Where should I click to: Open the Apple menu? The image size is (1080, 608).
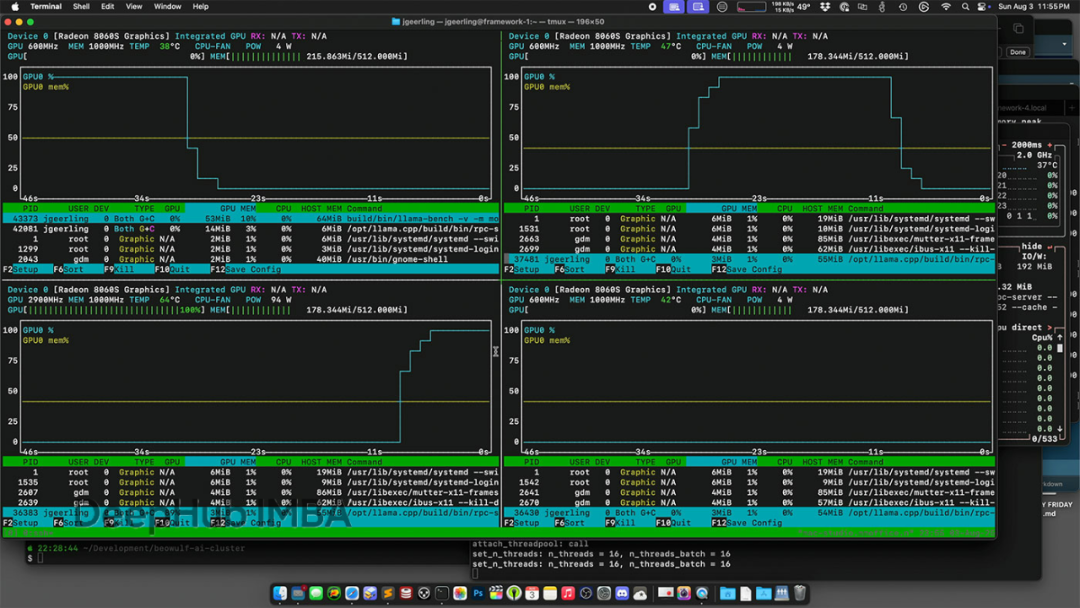tap(15, 7)
